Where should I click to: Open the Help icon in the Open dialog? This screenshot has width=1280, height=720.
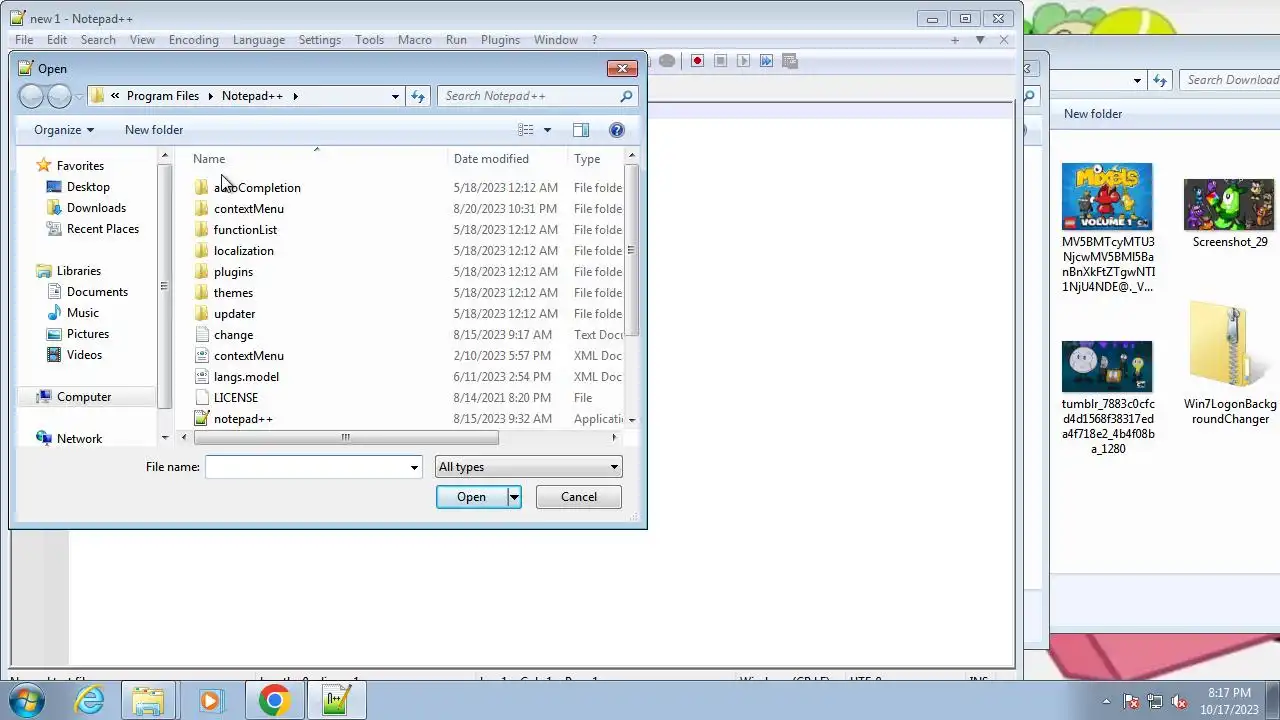(x=617, y=130)
